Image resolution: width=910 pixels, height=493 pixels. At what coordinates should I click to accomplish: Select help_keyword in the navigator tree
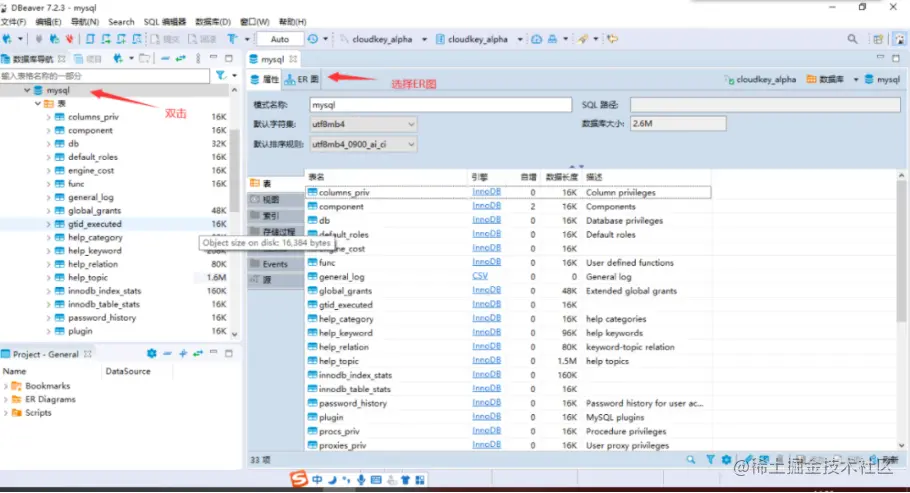[95, 251]
